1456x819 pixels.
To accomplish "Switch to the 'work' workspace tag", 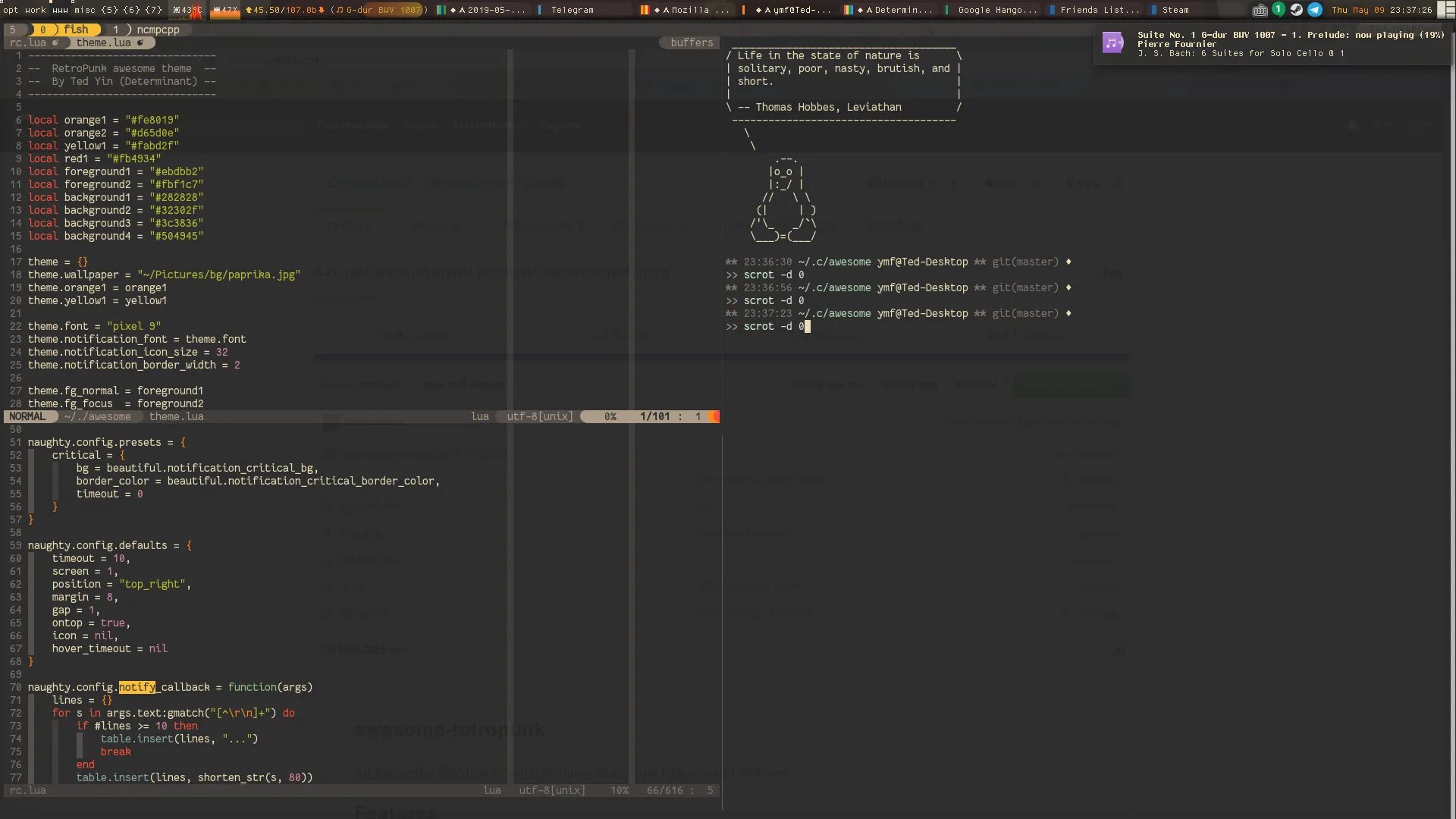I will click(x=35, y=10).
